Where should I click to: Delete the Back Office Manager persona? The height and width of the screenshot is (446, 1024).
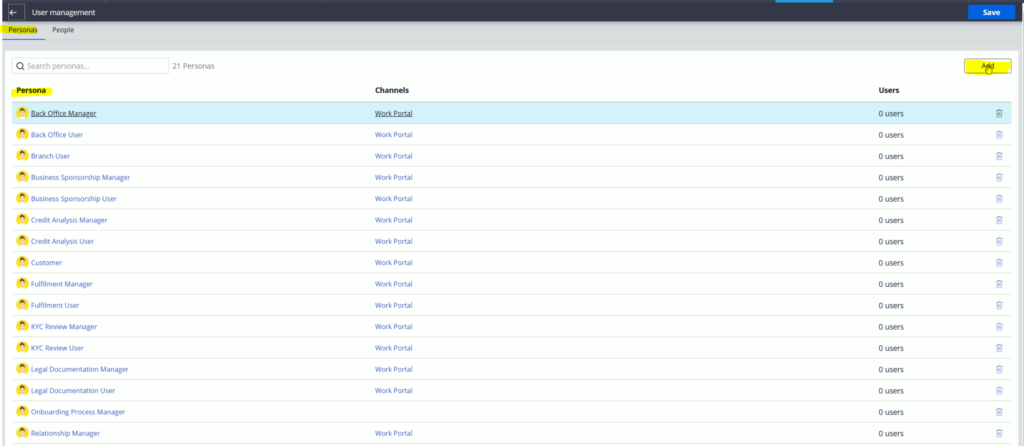pyautogui.click(x=998, y=113)
